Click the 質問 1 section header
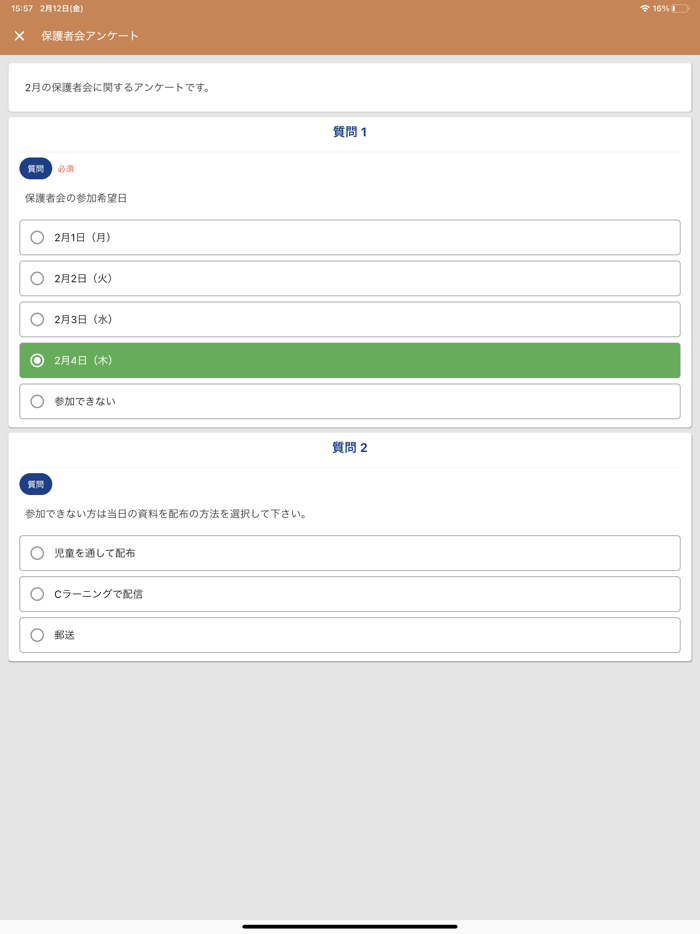The image size is (700, 934). pyautogui.click(x=350, y=130)
